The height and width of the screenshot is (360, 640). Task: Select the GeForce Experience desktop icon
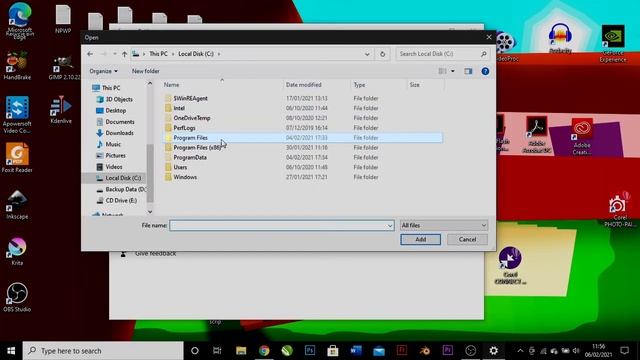point(613,43)
